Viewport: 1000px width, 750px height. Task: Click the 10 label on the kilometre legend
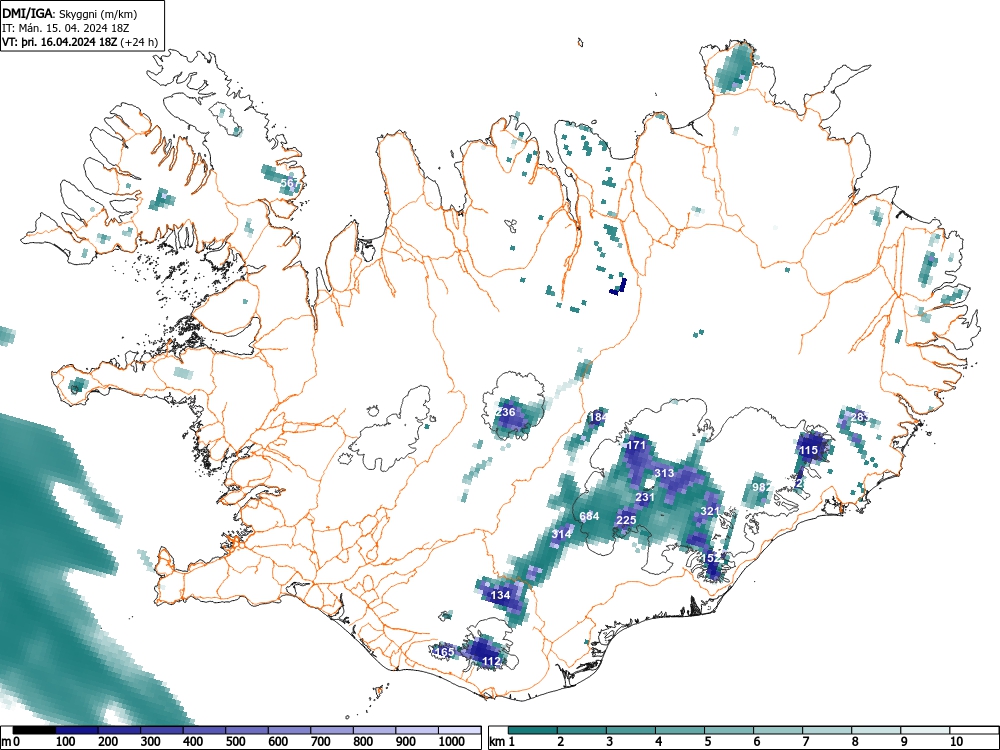pos(956,742)
